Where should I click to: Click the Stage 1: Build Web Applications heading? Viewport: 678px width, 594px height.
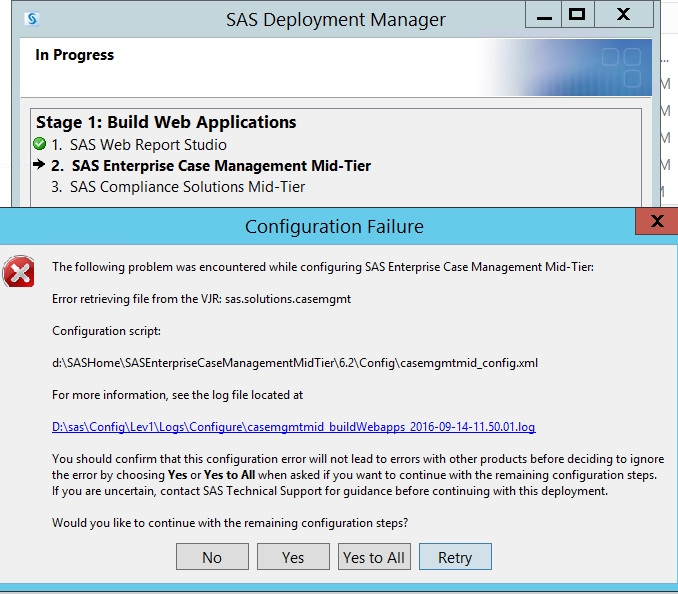pyautogui.click(x=166, y=122)
